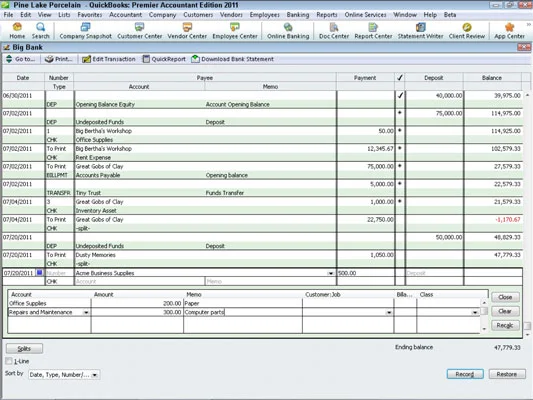Toggle cleared status of 5,000.00 transfer
Screen dimensions: 533x400
click(400, 184)
